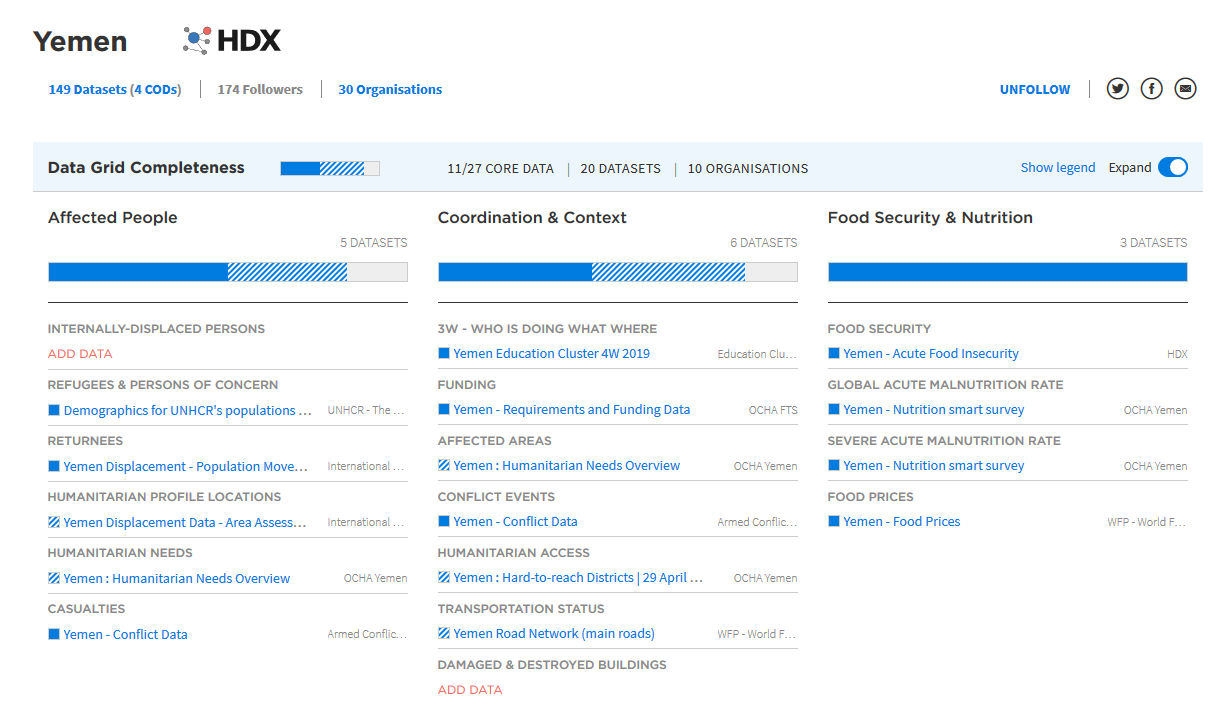Toggle the Expand switch off

pyautogui.click(x=1173, y=167)
